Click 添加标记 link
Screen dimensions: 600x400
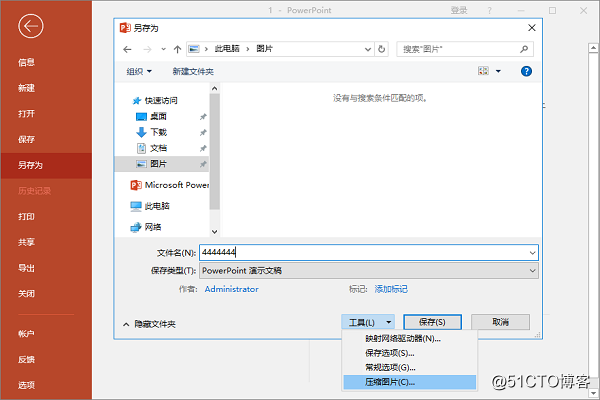[391, 289]
